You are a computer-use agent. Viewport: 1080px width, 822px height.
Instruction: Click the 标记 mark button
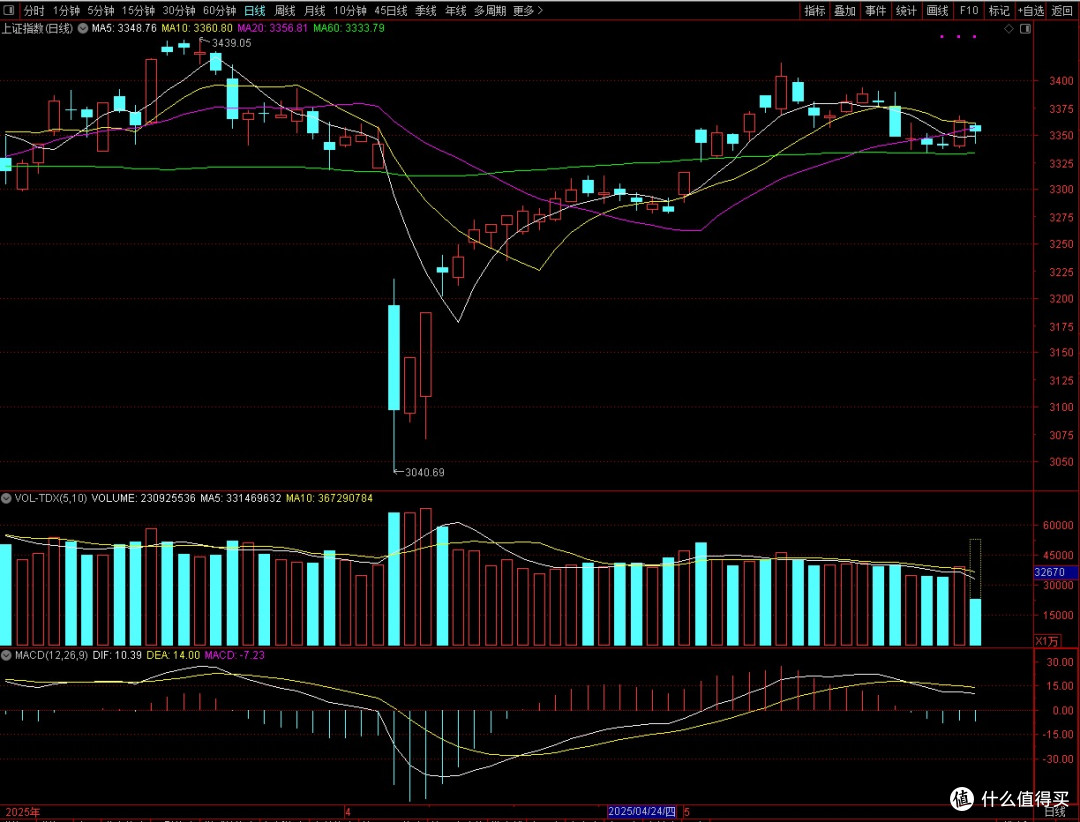(999, 10)
